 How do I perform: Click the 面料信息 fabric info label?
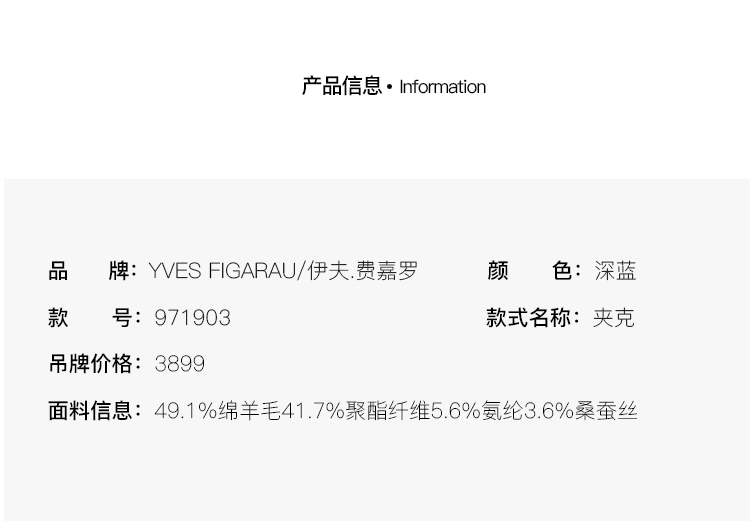pyautogui.click(x=93, y=411)
